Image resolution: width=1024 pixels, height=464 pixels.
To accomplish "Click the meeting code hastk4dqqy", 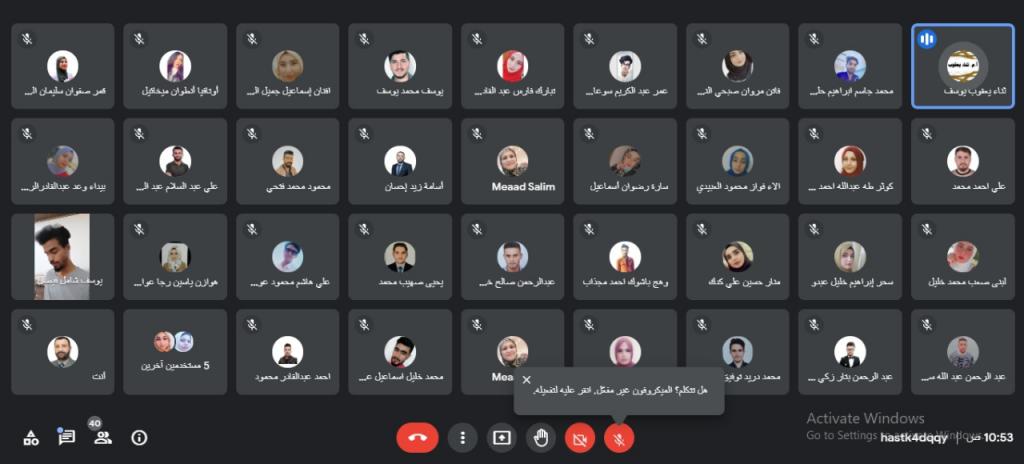I will (x=914, y=438).
